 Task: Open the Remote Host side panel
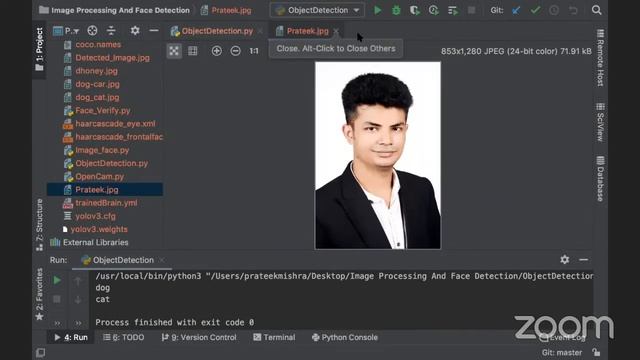tap(600, 58)
